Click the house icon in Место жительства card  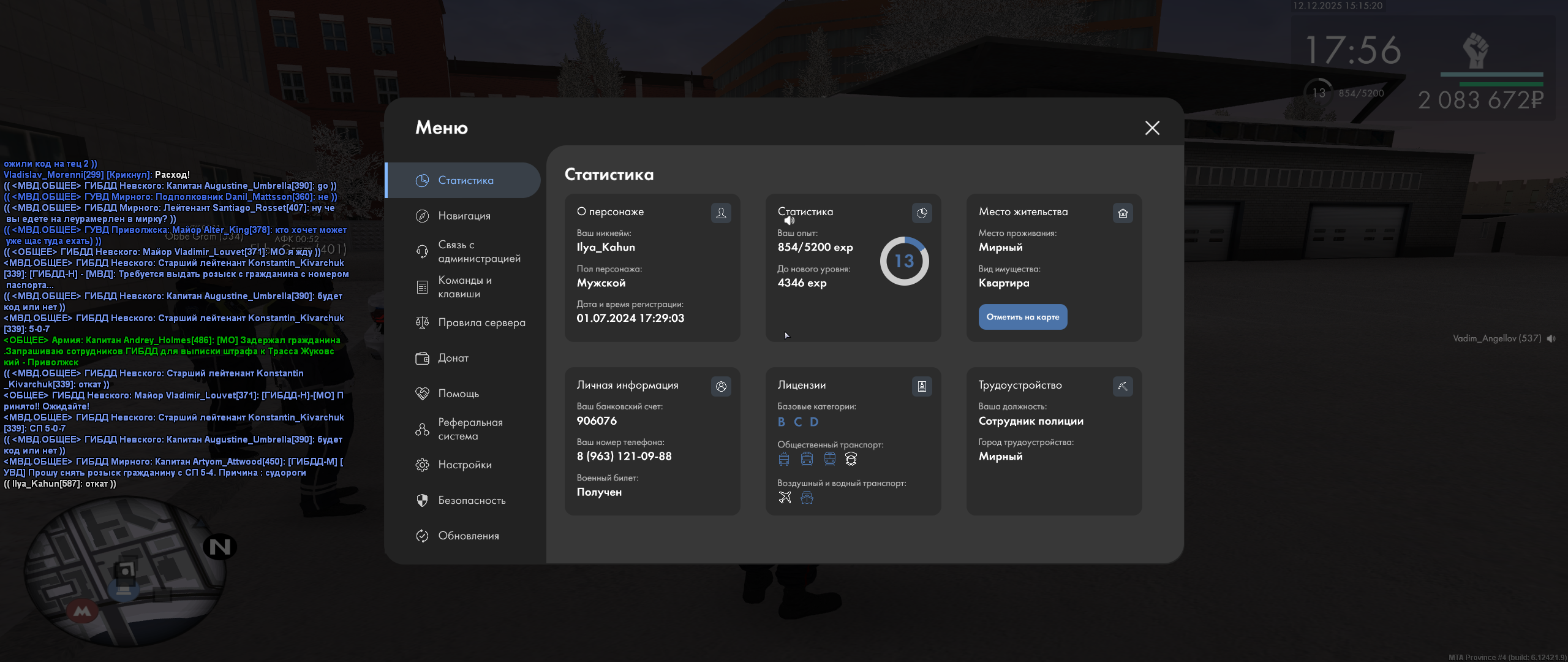pyautogui.click(x=1123, y=213)
